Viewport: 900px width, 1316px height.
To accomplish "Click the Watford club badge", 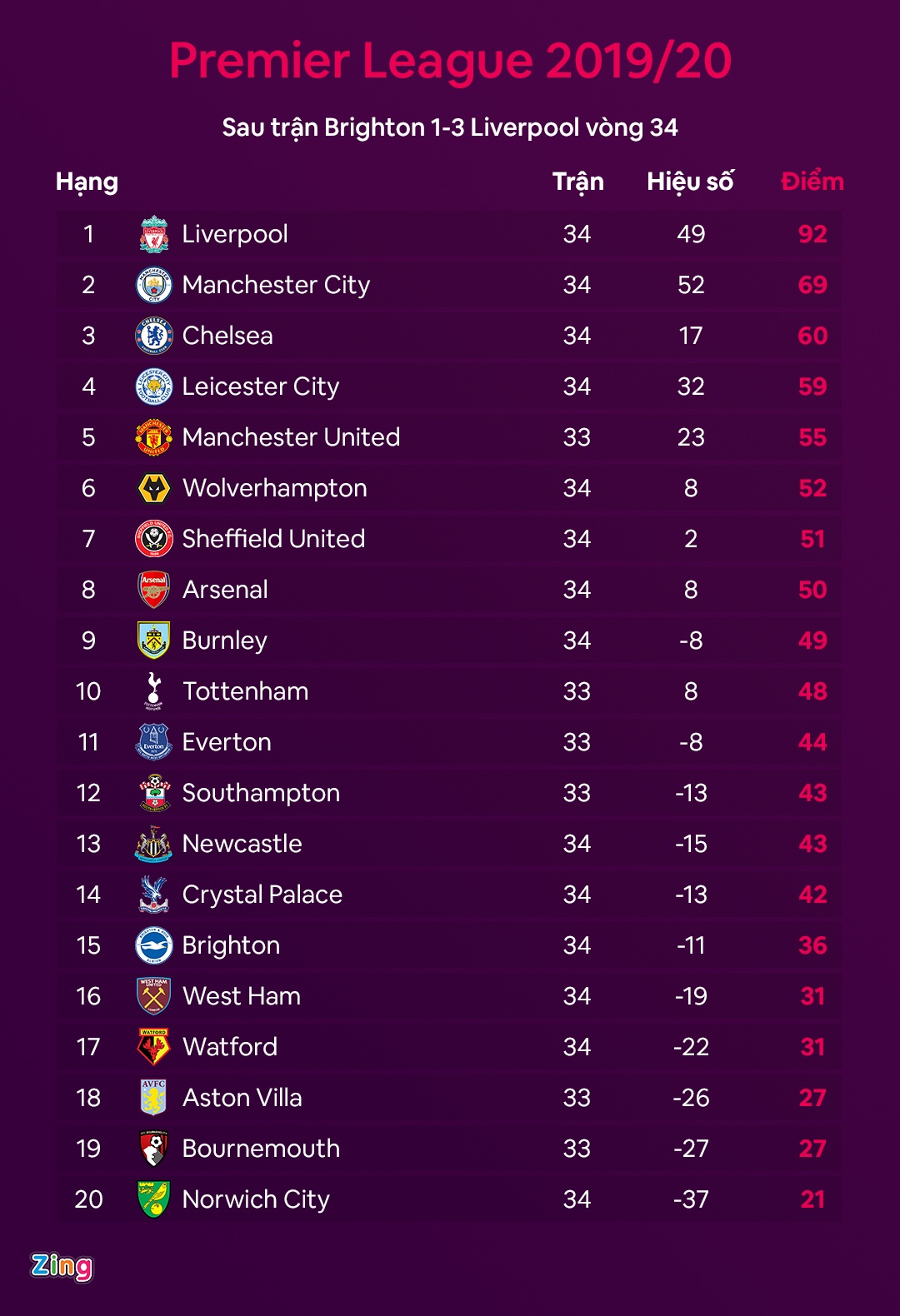I will point(154,1047).
